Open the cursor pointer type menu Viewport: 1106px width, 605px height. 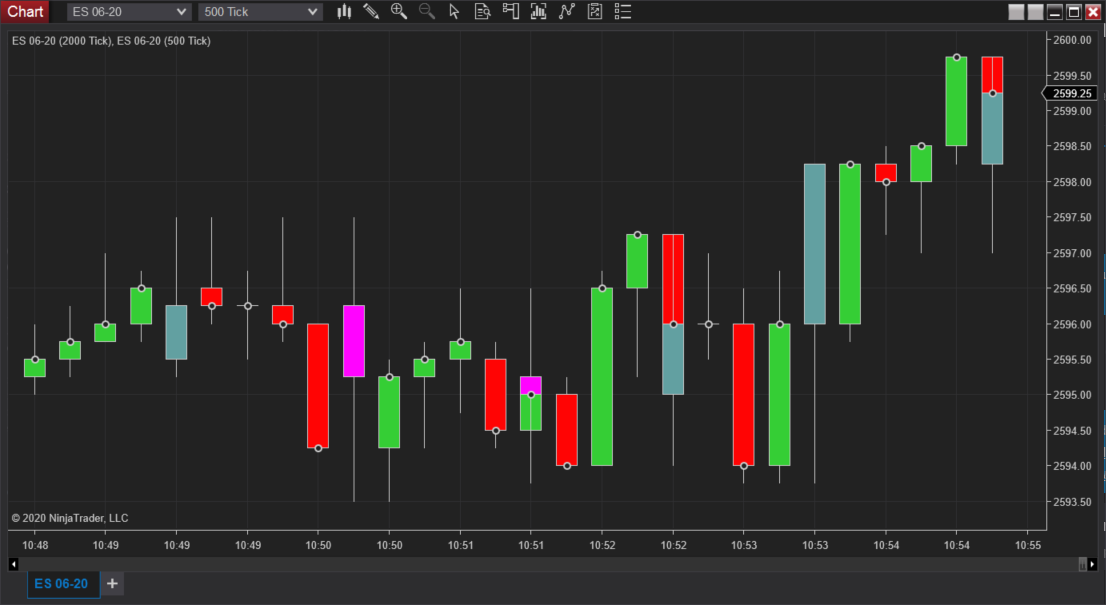[454, 11]
